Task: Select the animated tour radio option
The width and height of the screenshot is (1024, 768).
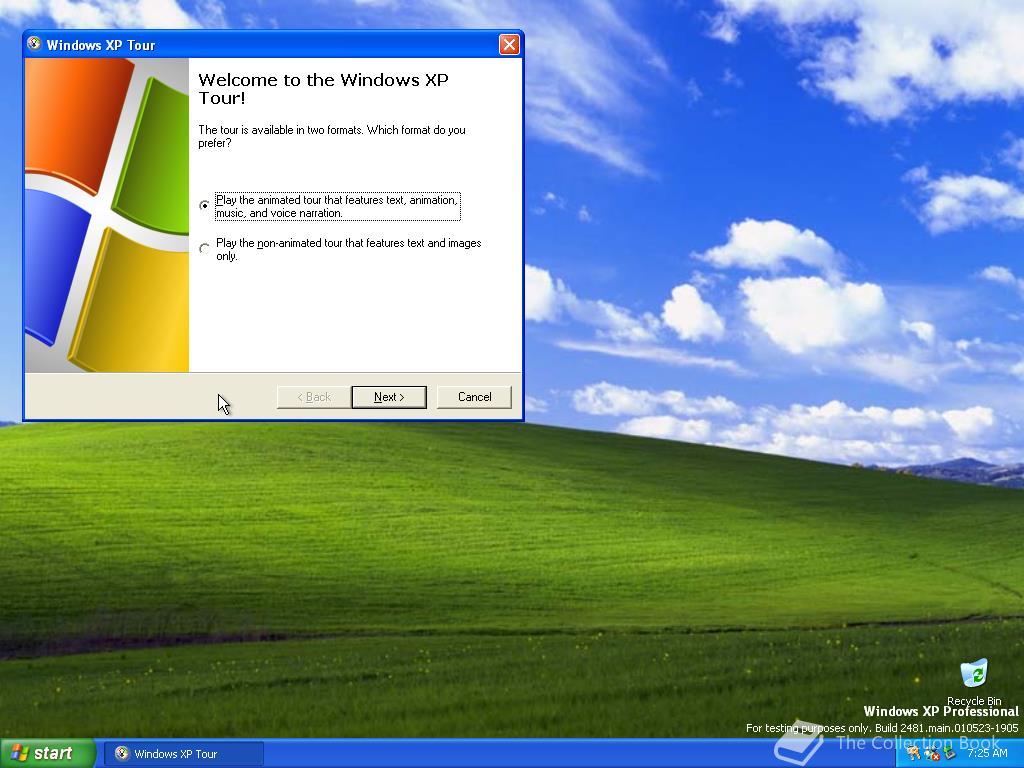Action: pyautogui.click(x=204, y=205)
